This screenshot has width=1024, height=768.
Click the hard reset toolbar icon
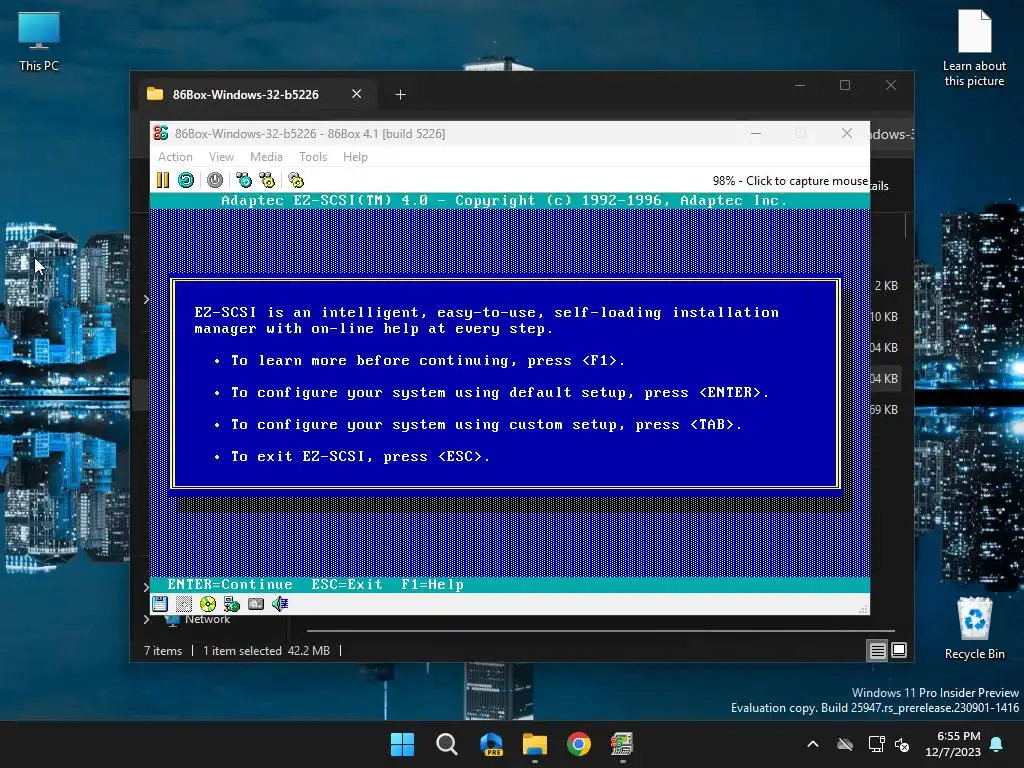(186, 180)
